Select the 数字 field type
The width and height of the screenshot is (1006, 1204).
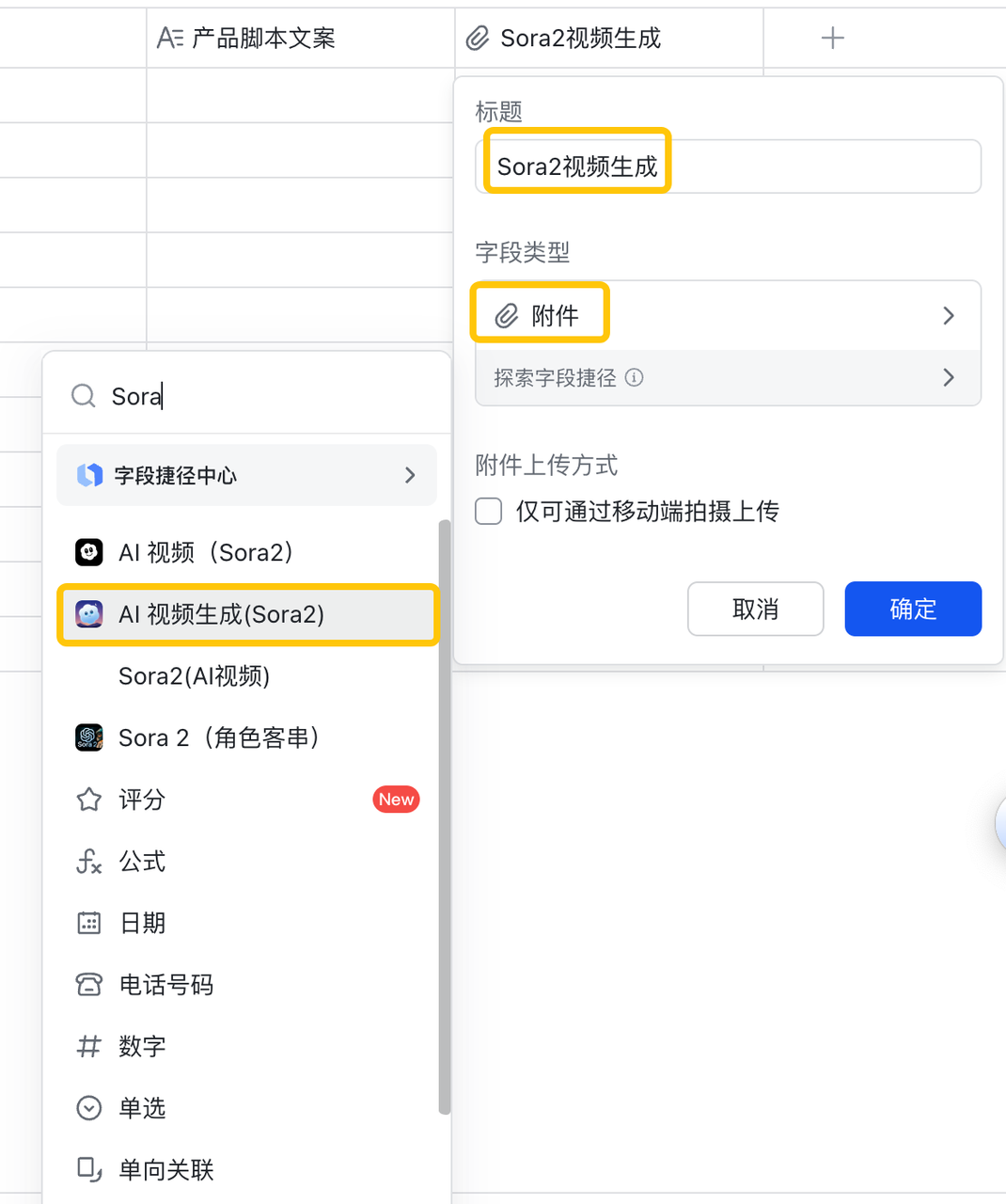[x=246, y=1046]
